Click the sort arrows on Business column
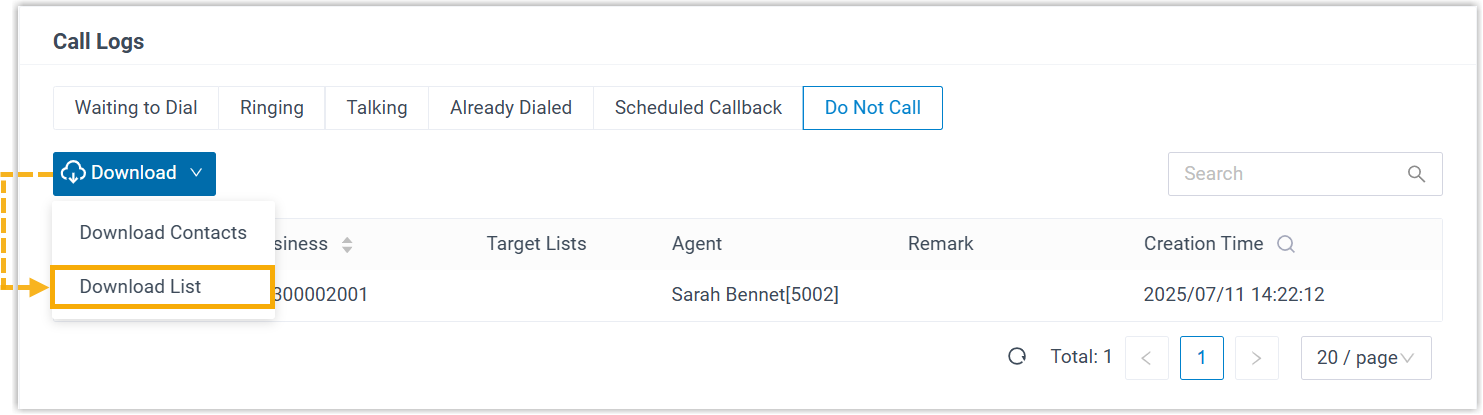Image resolution: width=1483 pixels, height=415 pixels. tap(347, 244)
